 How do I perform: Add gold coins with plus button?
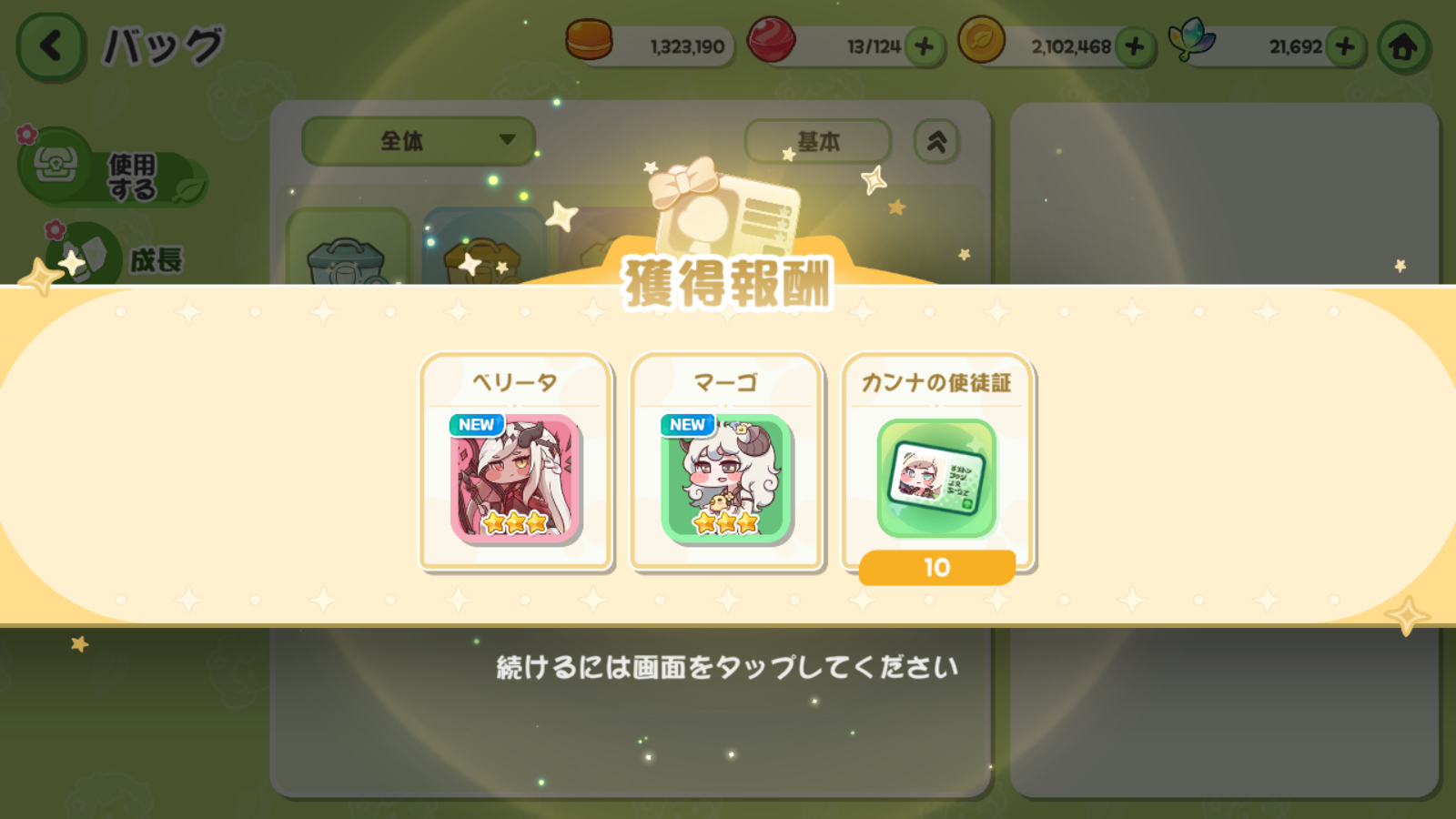point(1135,46)
